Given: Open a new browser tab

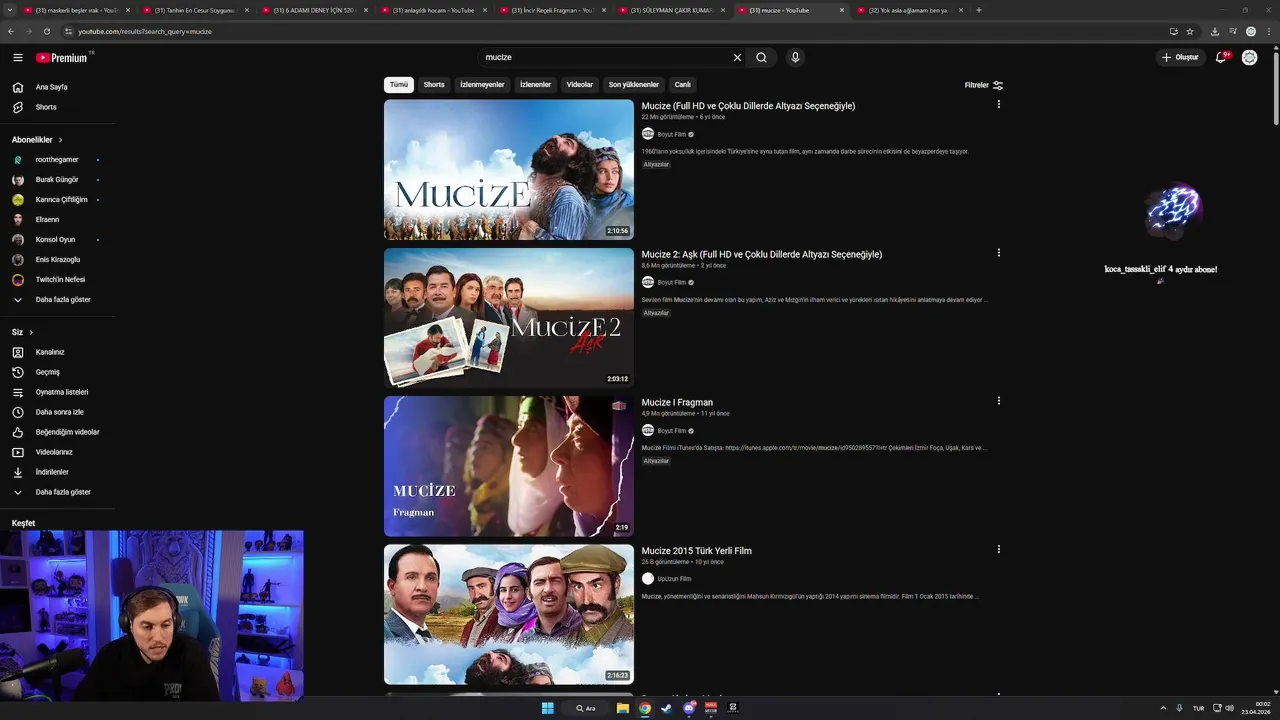Looking at the screenshot, I should [x=979, y=10].
